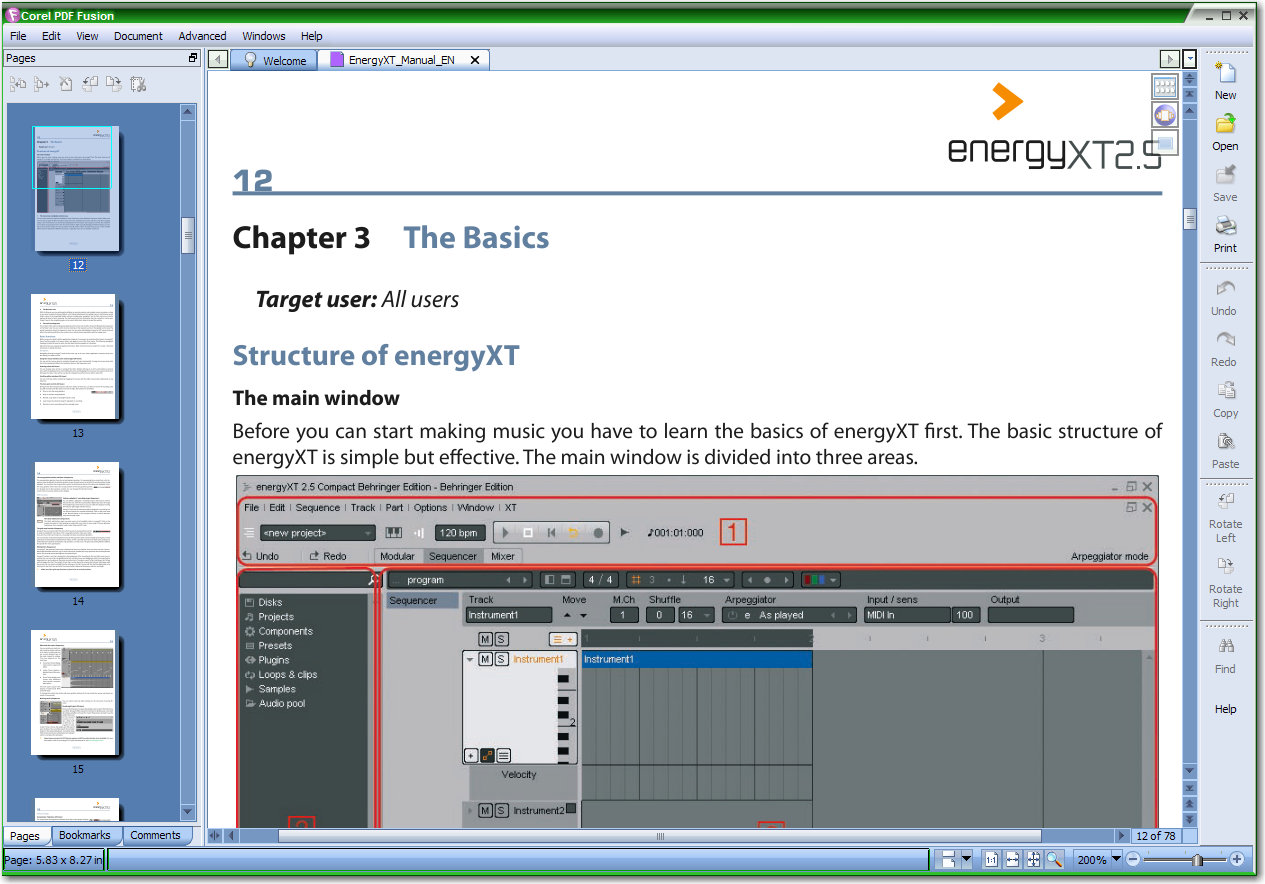
Task: Click the Copy icon in the right toolbar
Action: (1225, 391)
